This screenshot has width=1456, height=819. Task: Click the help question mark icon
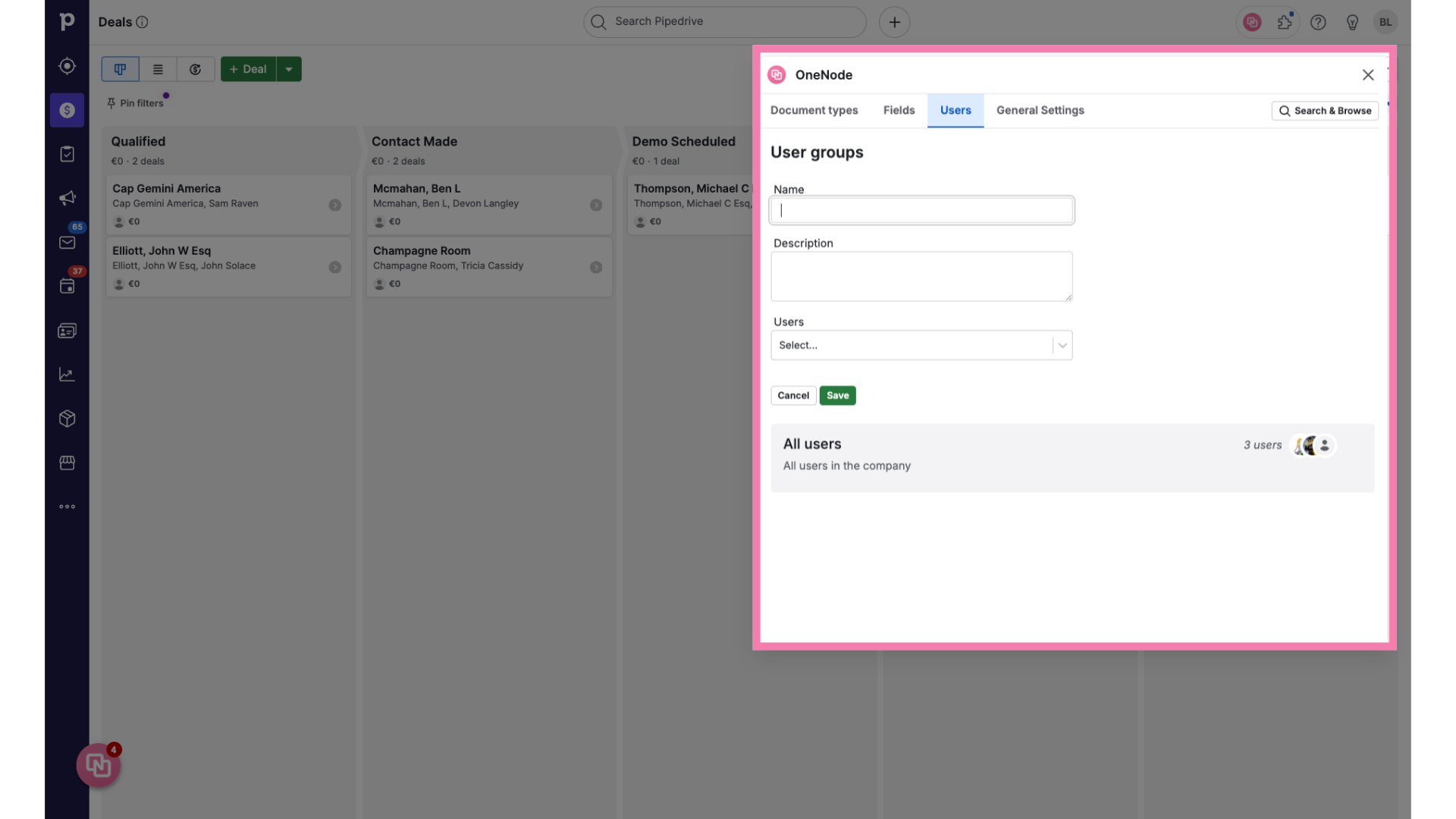tap(1318, 22)
